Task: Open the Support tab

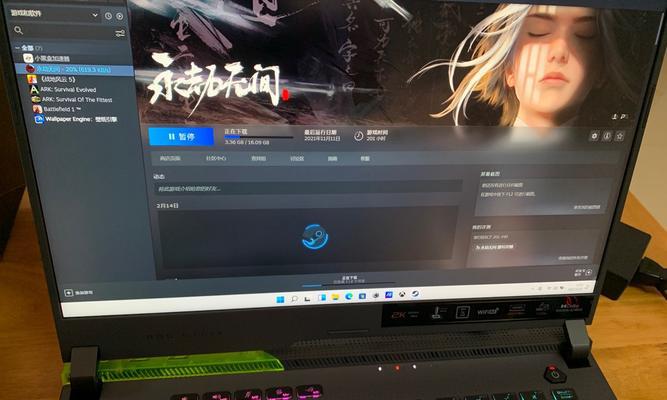Action: click(365, 159)
